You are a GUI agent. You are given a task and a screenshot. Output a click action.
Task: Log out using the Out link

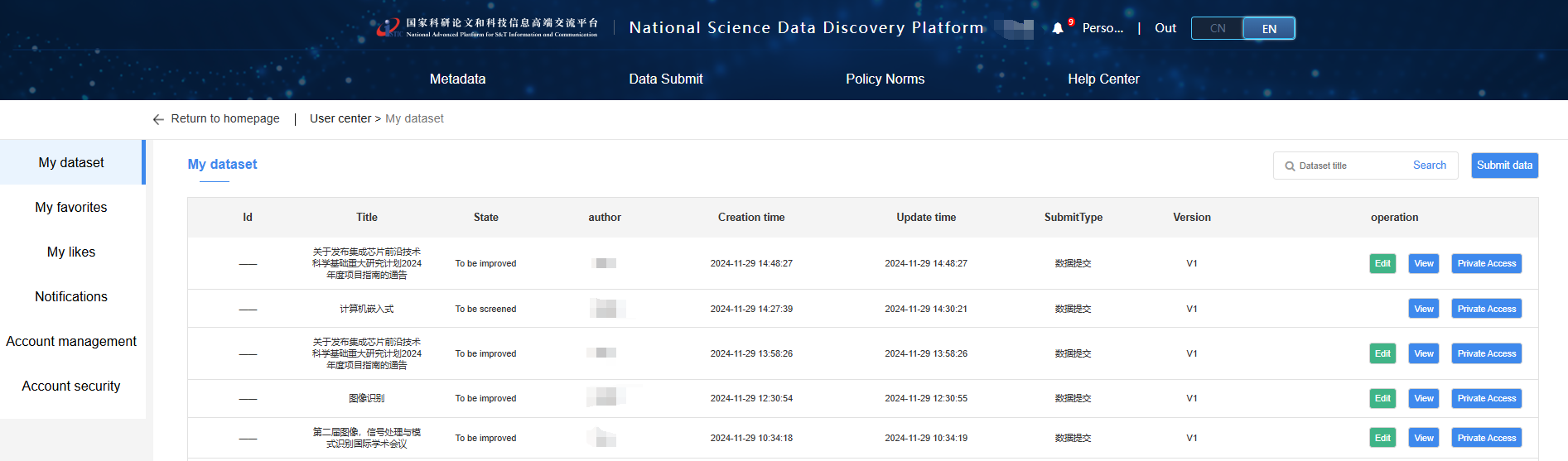tap(1165, 28)
